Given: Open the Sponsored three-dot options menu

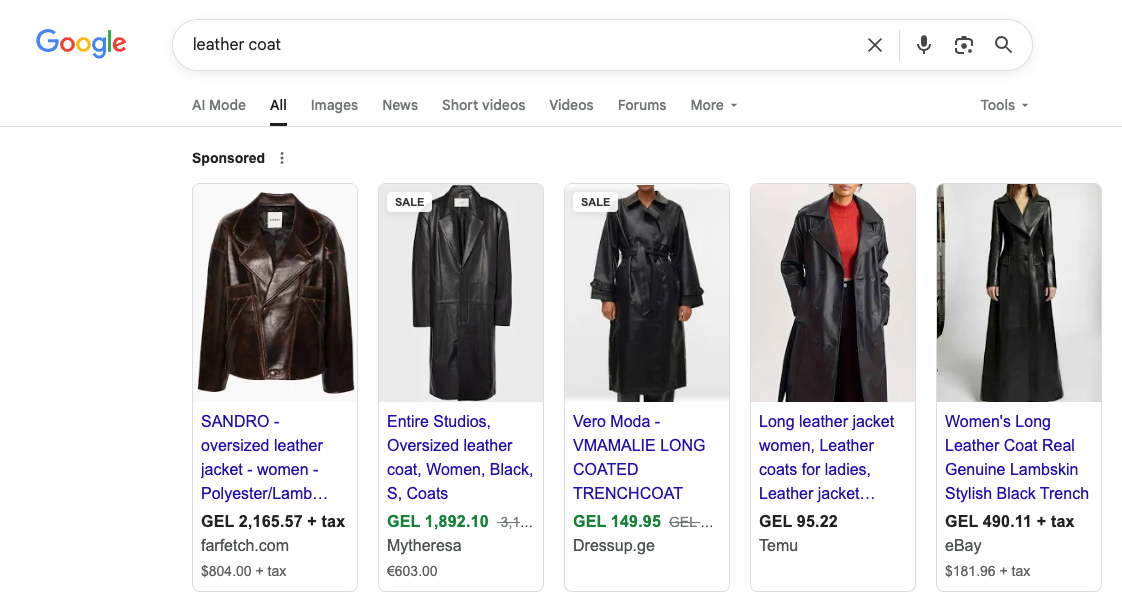Looking at the screenshot, I should click(282, 158).
